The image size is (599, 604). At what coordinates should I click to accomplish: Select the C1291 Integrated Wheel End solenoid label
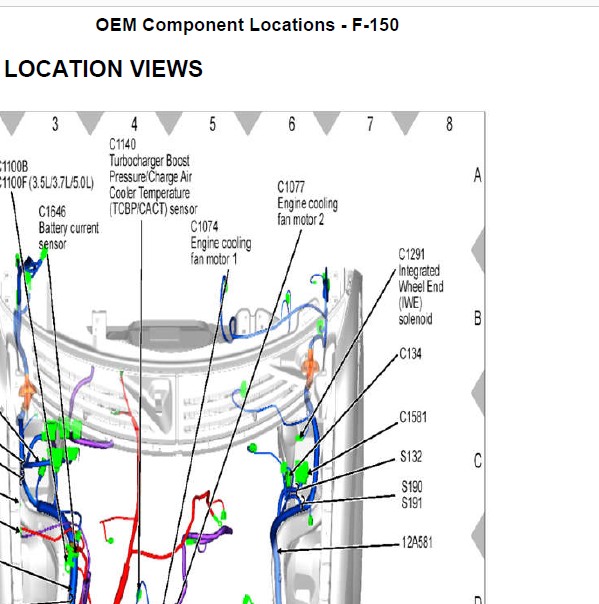tap(421, 287)
